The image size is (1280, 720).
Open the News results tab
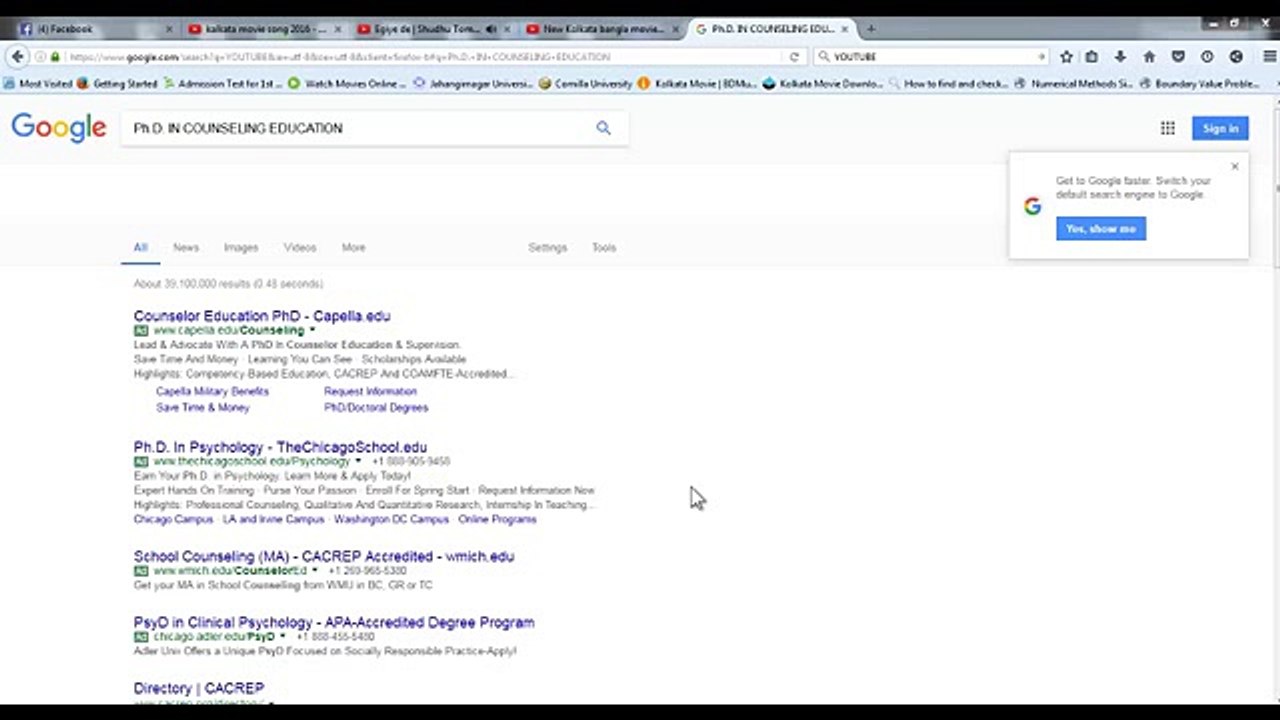186,247
